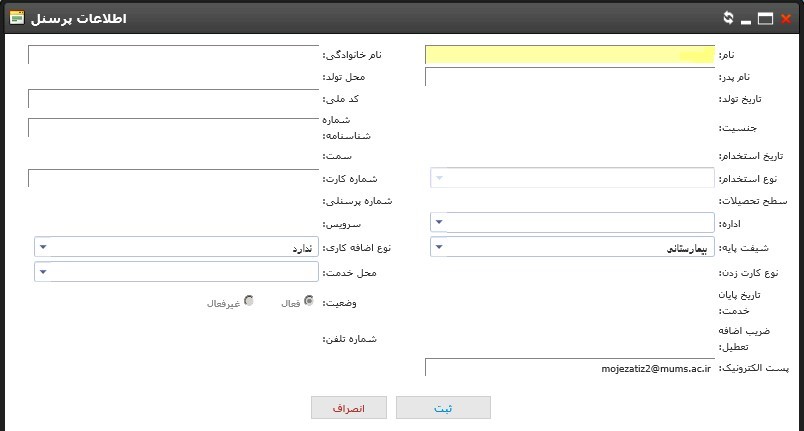
Task: Click the yellow نام input field
Action: point(570,55)
